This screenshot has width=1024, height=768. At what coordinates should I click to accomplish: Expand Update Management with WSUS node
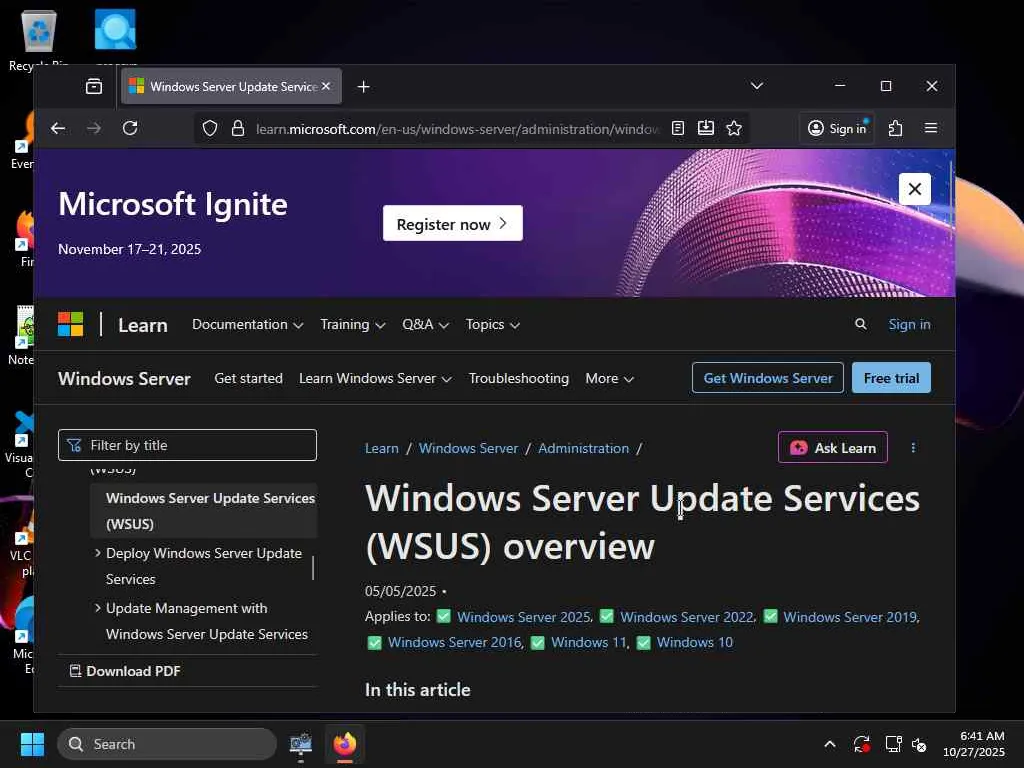pos(98,608)
